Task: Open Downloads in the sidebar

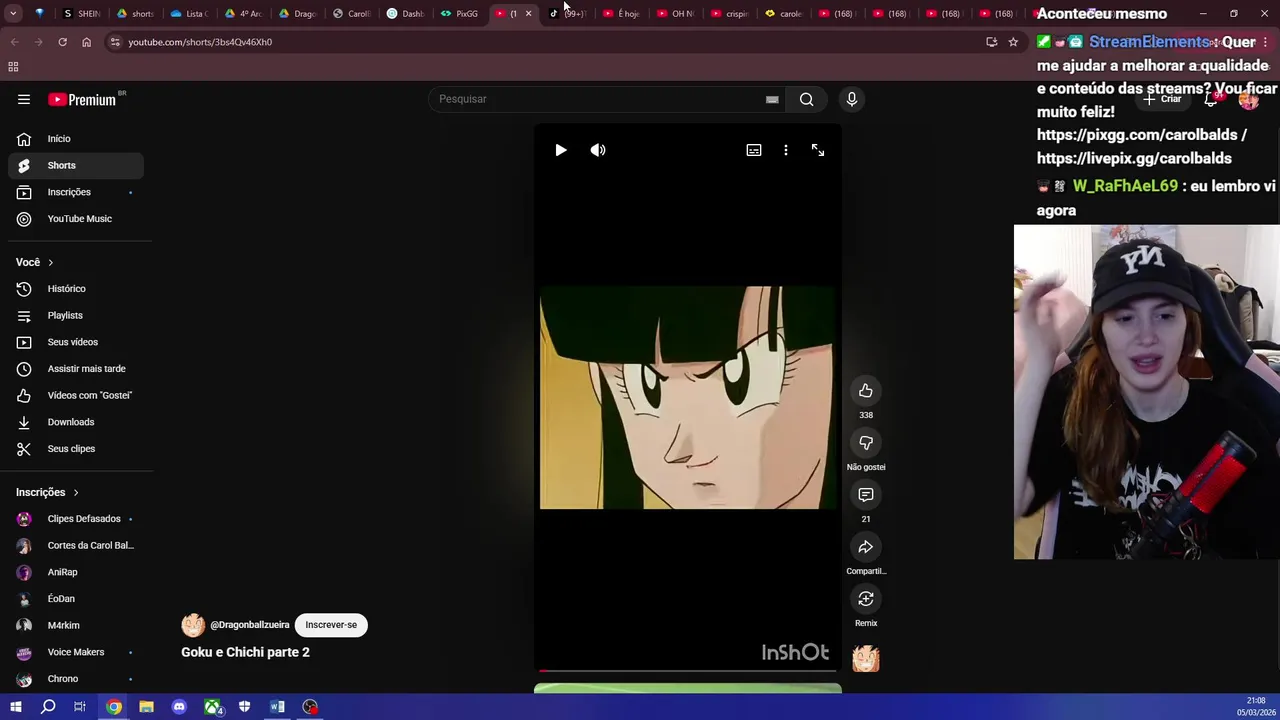Action: click(76, 422)
